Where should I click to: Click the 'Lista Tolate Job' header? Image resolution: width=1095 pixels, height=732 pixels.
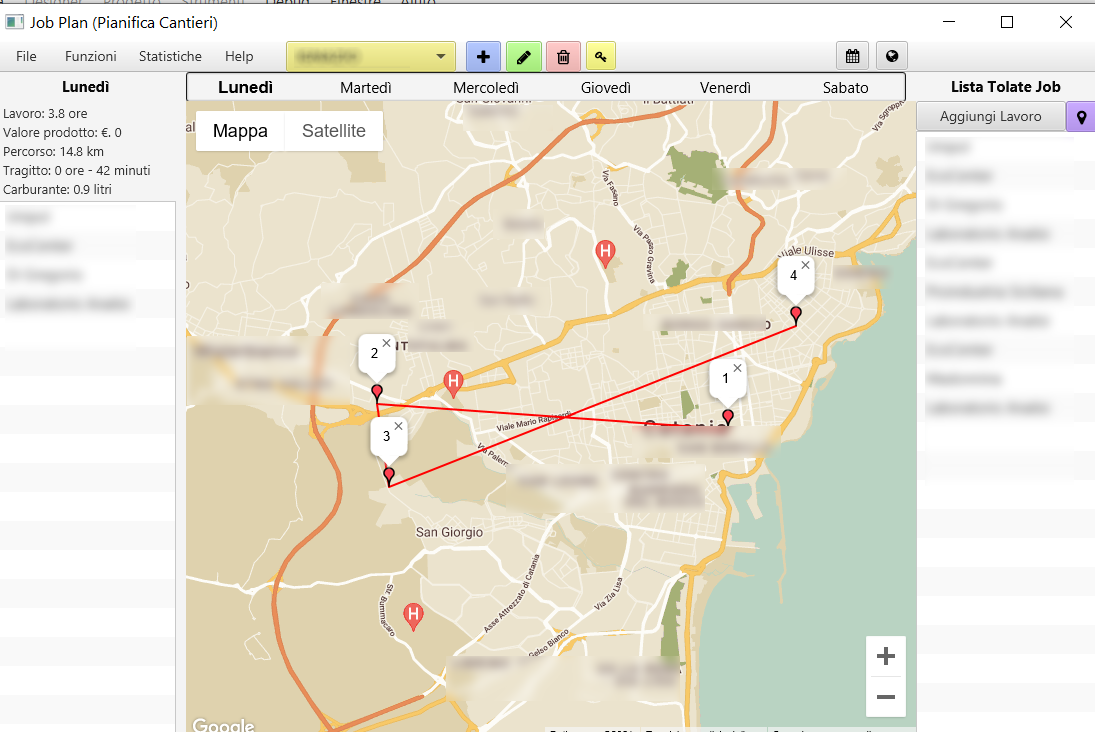[1006, 87]
